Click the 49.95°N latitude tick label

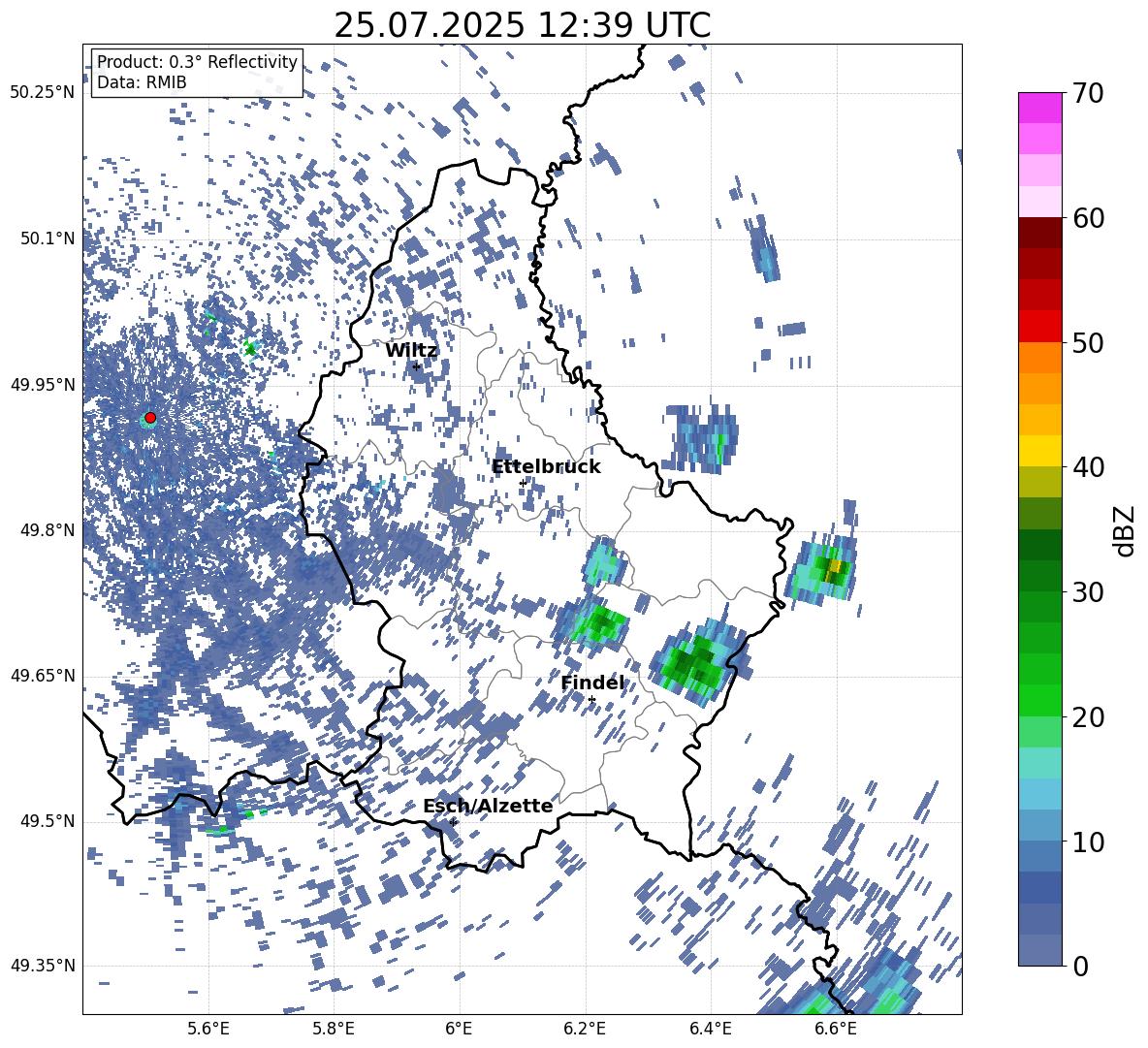43,385
